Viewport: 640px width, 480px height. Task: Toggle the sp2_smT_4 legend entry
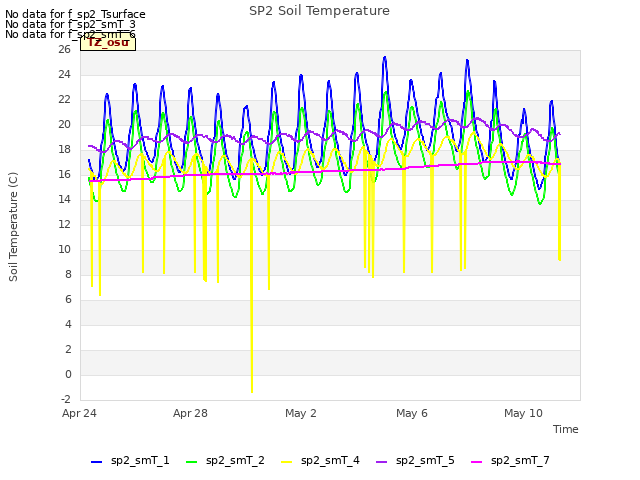pyautogui.click(x=320, y=461)
